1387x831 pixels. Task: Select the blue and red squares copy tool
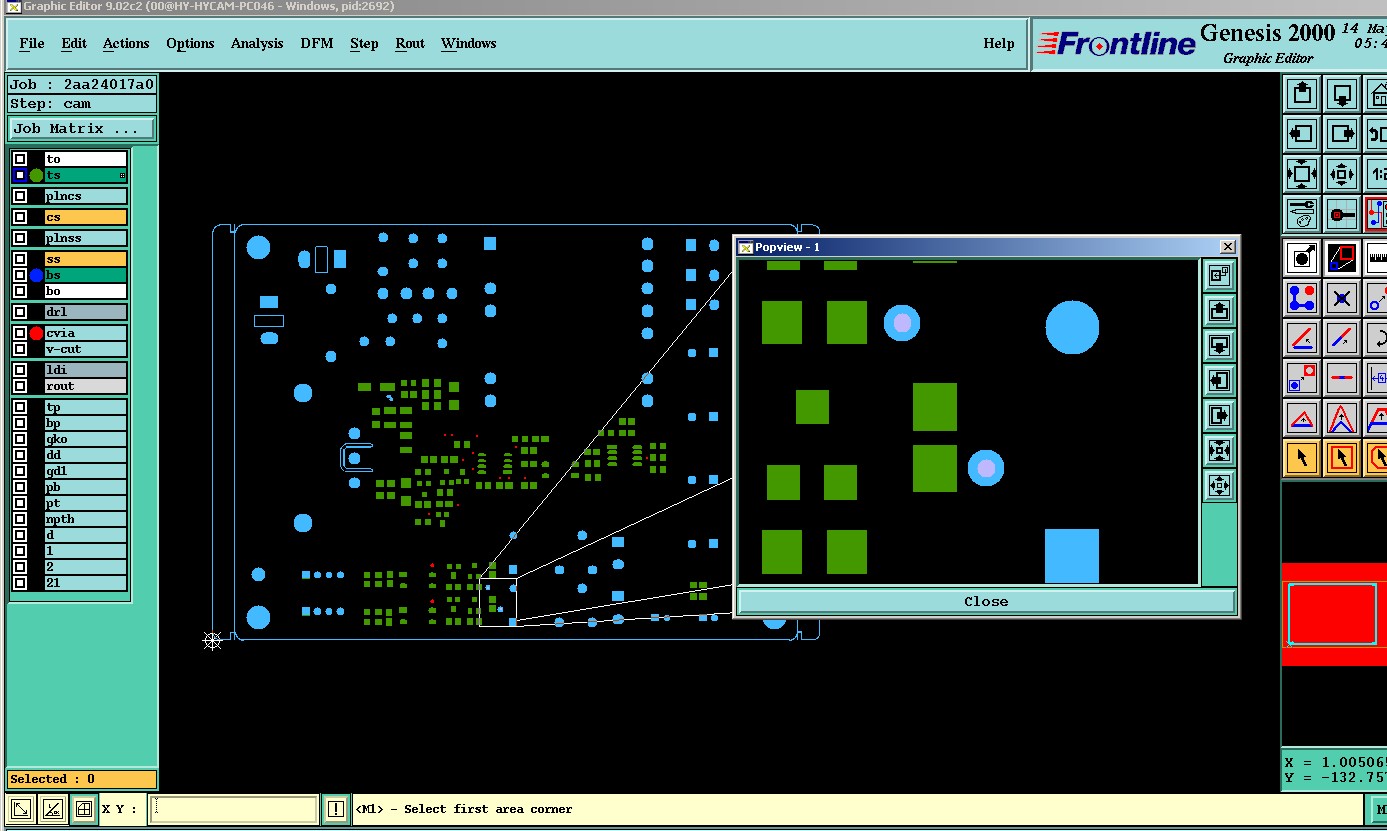pos(1301,378)
